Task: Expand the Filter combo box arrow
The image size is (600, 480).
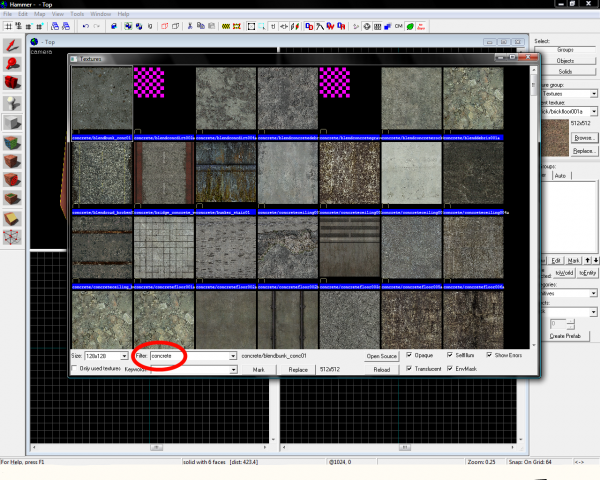Action: coord(233,356)
